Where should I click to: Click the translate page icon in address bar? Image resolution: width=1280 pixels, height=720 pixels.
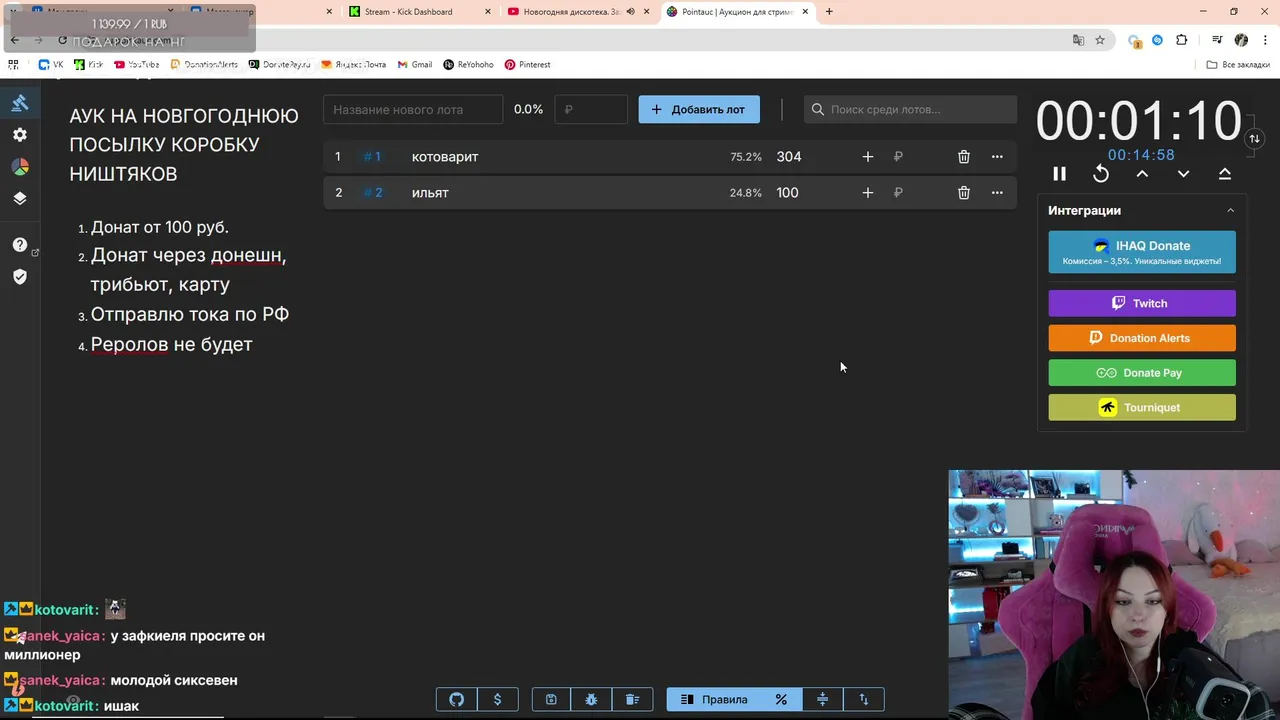click(x=1078, y=40)
